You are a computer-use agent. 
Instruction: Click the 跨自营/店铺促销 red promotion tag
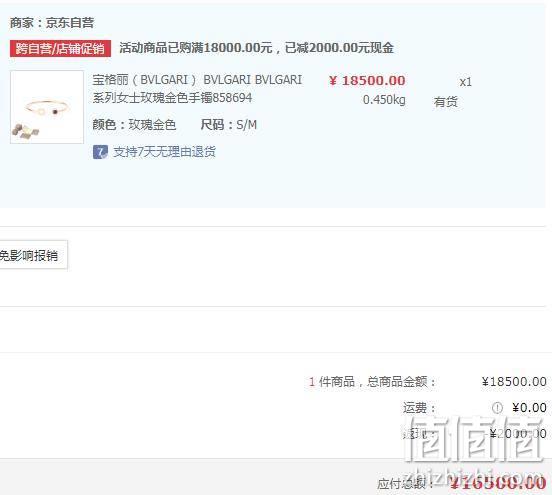click(x=60, y=49)
